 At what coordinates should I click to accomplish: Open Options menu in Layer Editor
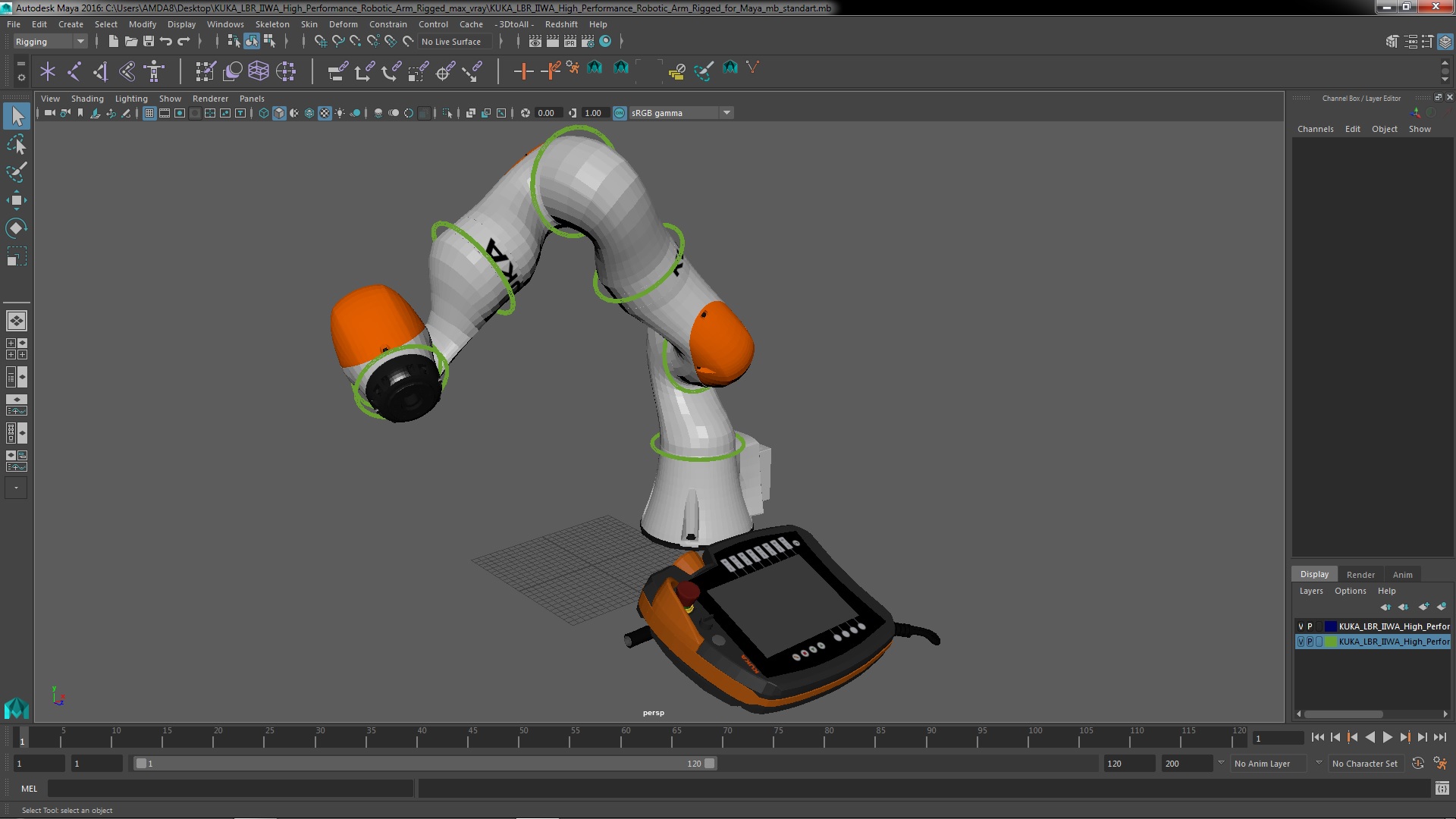pyautogui.click(x=1350, y=591)
